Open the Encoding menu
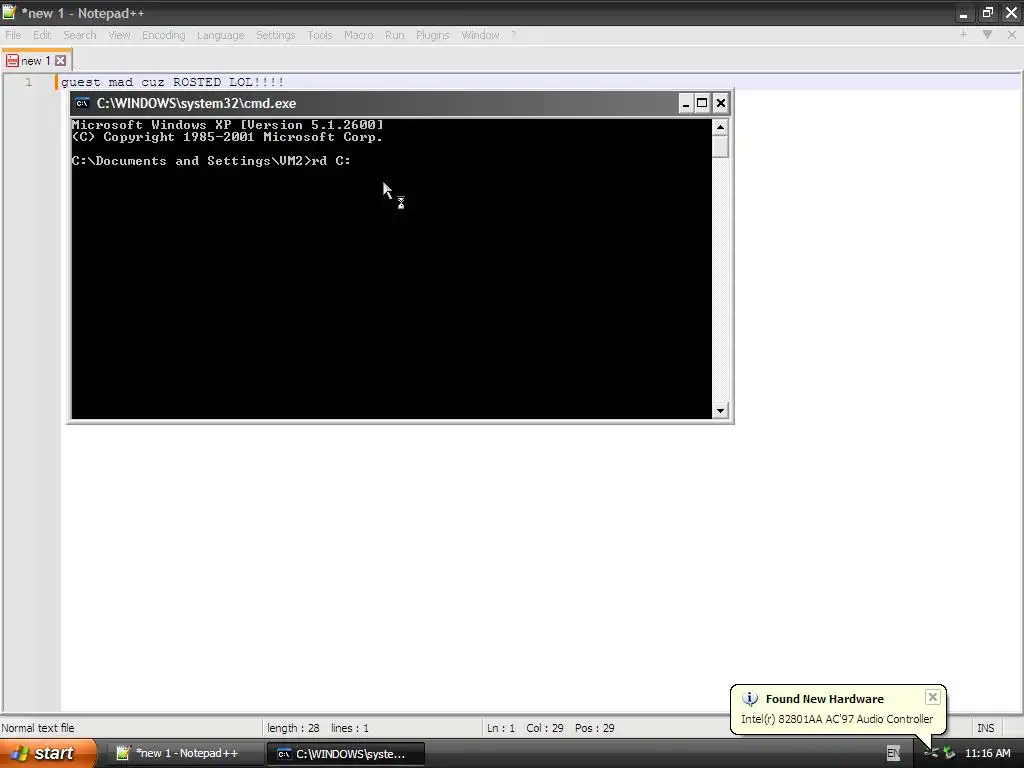Screen dimensions: 1024x768 [x=164, y=35]
